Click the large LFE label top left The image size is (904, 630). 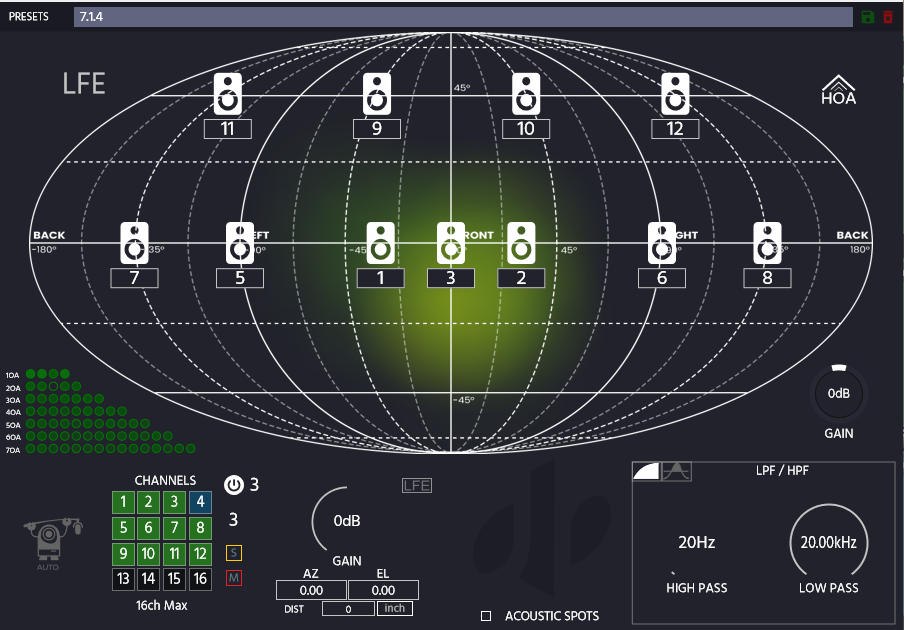84,84
